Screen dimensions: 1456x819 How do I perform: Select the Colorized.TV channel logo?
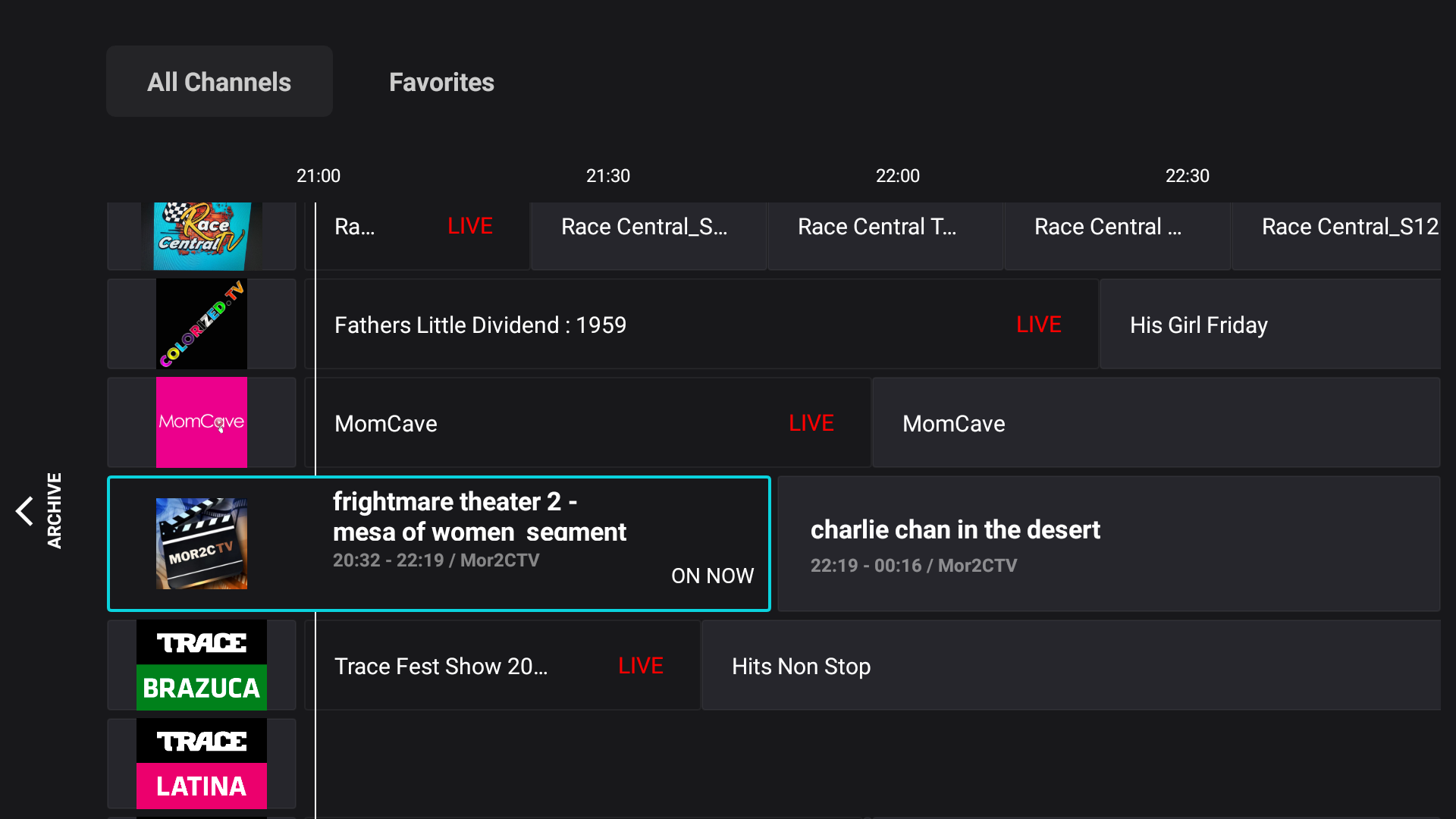click(201, 324)
